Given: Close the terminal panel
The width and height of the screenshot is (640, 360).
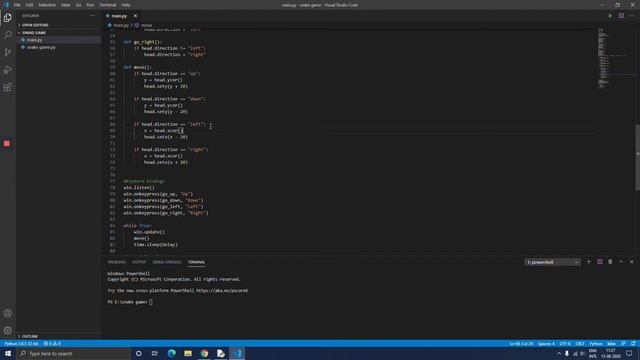Looking at the screenshot, I should point(631,262).
